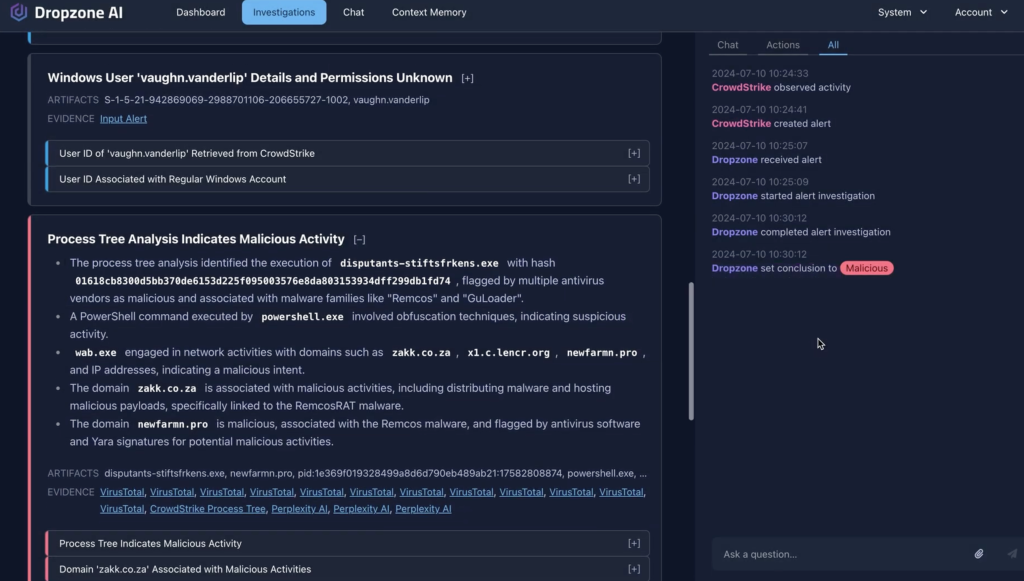Expand 'User ID Associated with Regular Windows Account'

(x=633, y=179)
